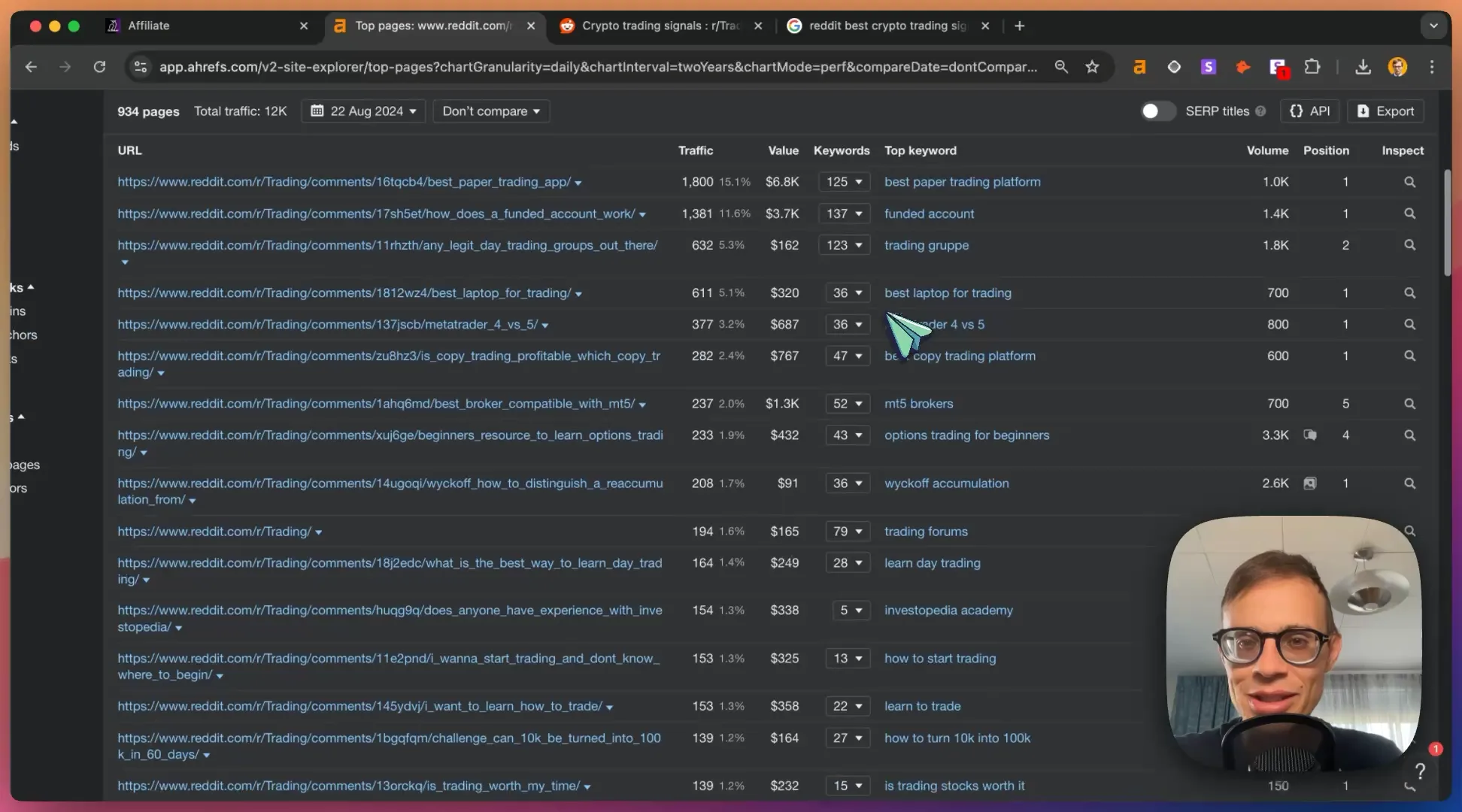Open the Chrome extensions puzzle menu
Screen dimensions: 1462x812
tap(1312, 67)
